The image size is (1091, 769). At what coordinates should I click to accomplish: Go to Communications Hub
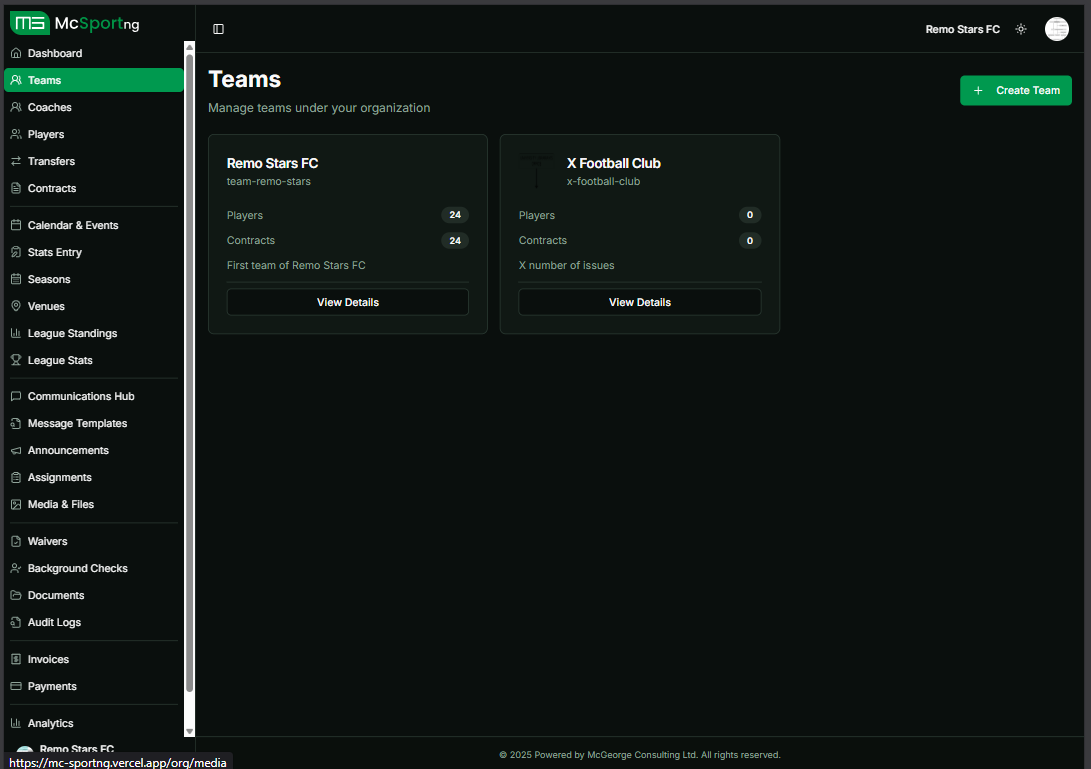[x=80, y=396]
